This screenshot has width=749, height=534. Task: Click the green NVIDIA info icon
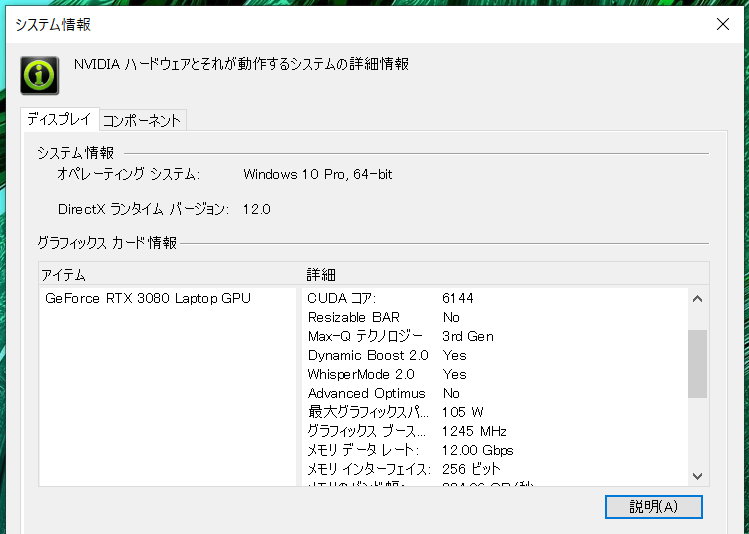40,75
